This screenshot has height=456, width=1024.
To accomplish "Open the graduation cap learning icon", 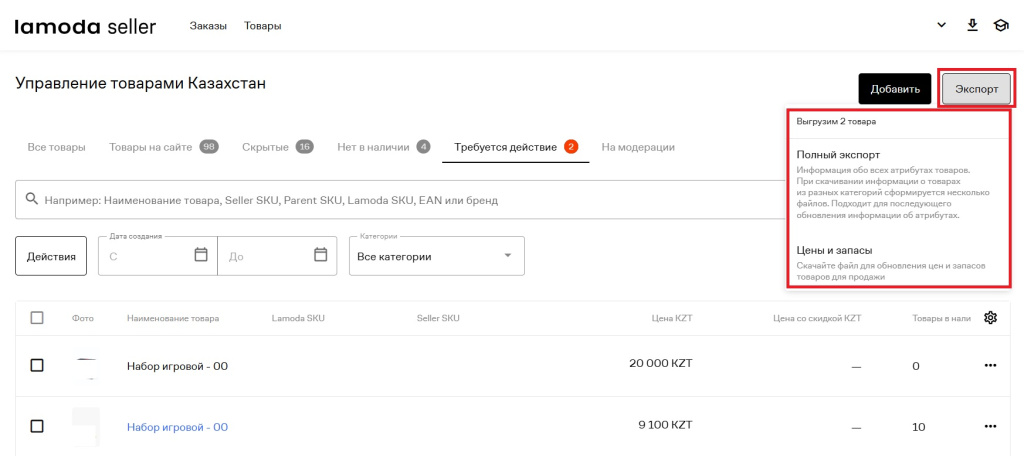I will pos(1000,25).
